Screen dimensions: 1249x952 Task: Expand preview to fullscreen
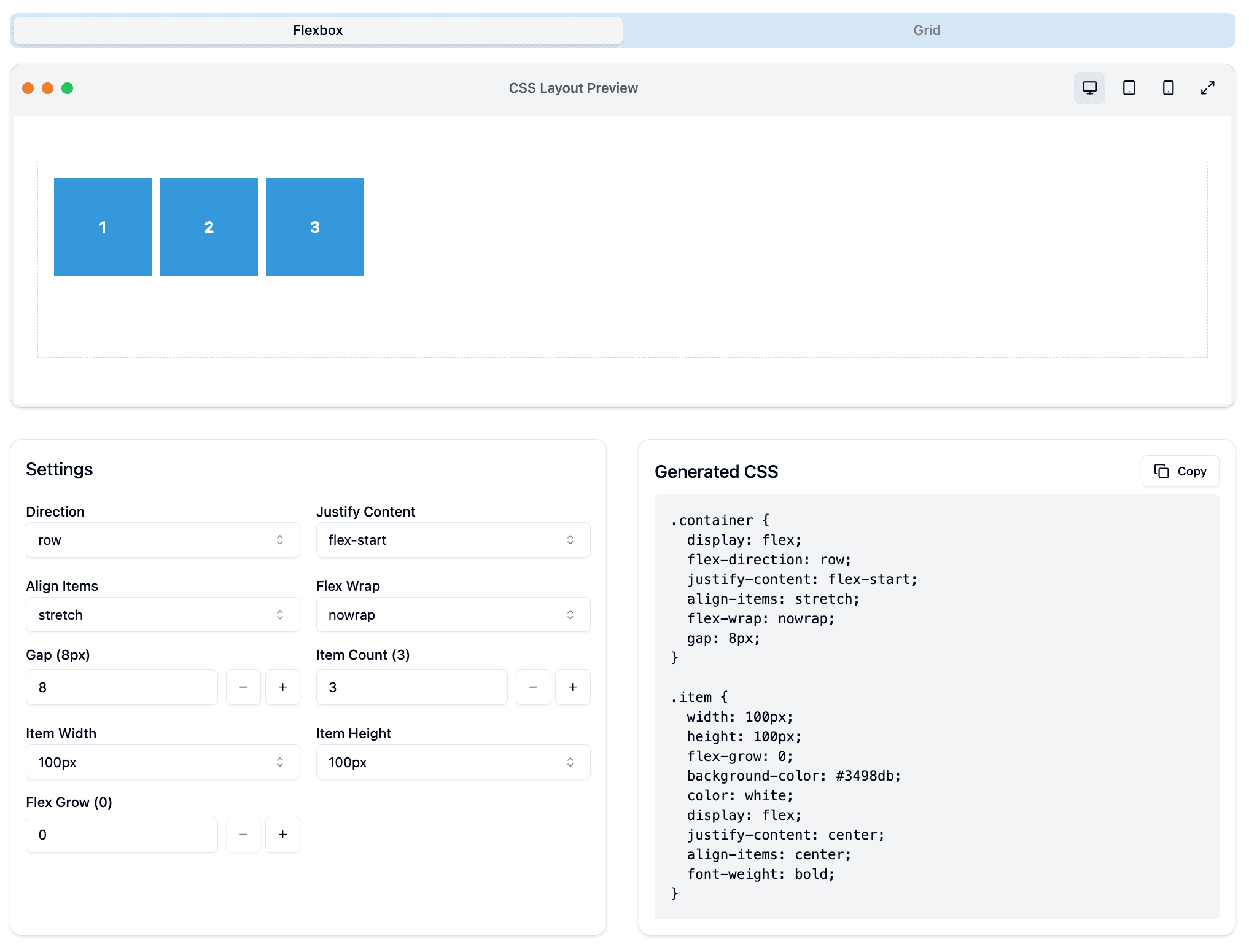tap(1207, 88)
